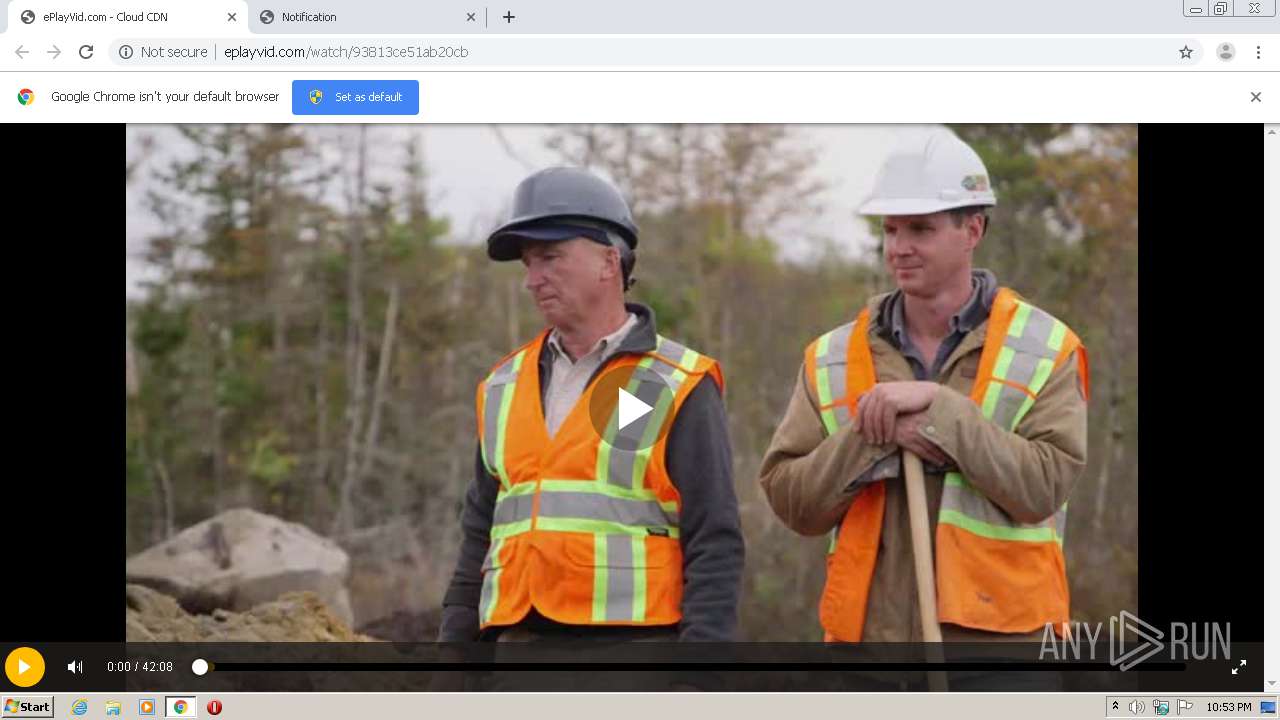Click the network tray icon
This screenshot has height=720, width=1280.
tap(1161, 707)
